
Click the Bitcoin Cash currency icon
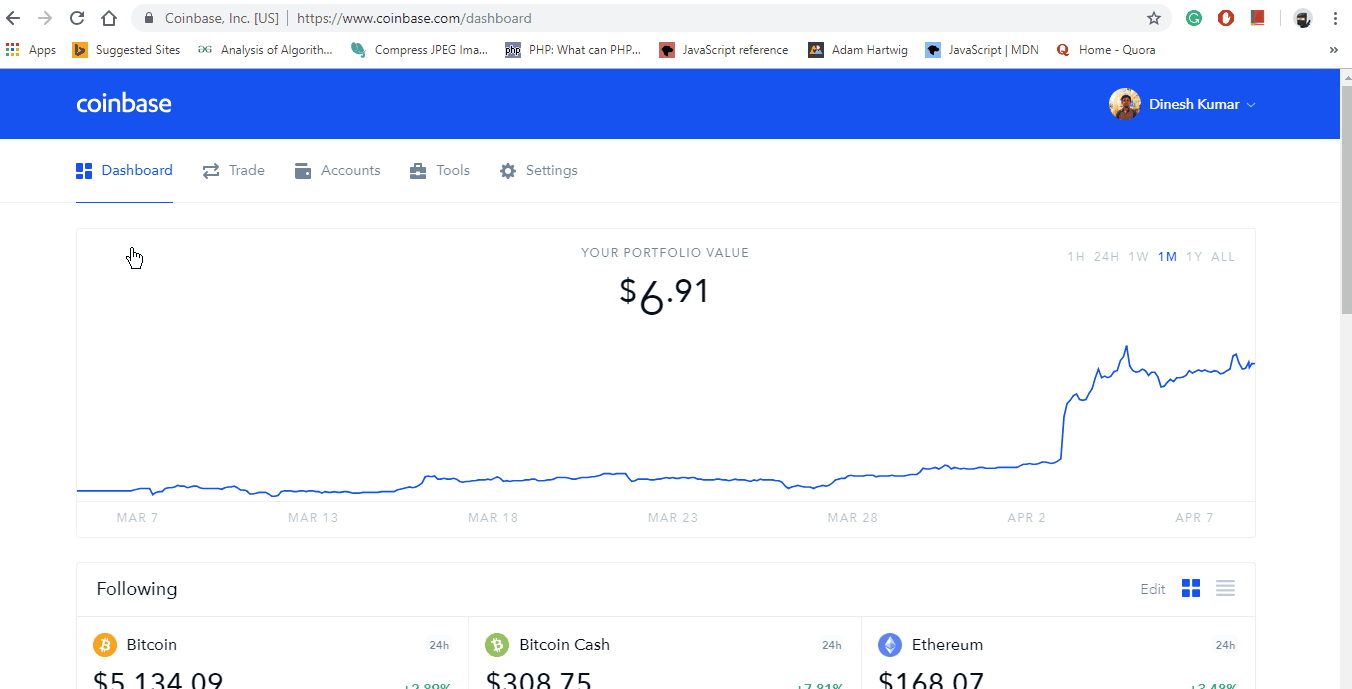(497, 645)
